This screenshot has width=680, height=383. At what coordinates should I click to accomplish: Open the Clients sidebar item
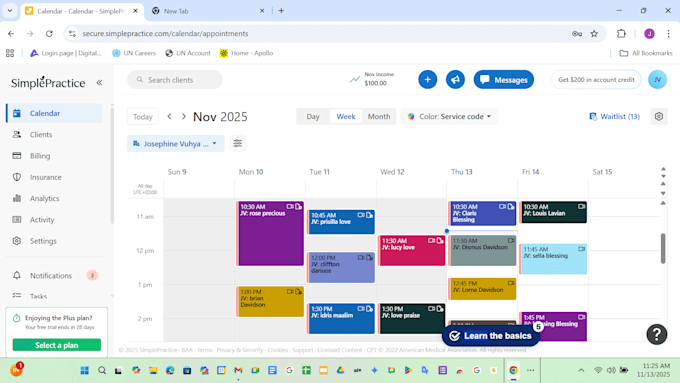pos(55,134)
